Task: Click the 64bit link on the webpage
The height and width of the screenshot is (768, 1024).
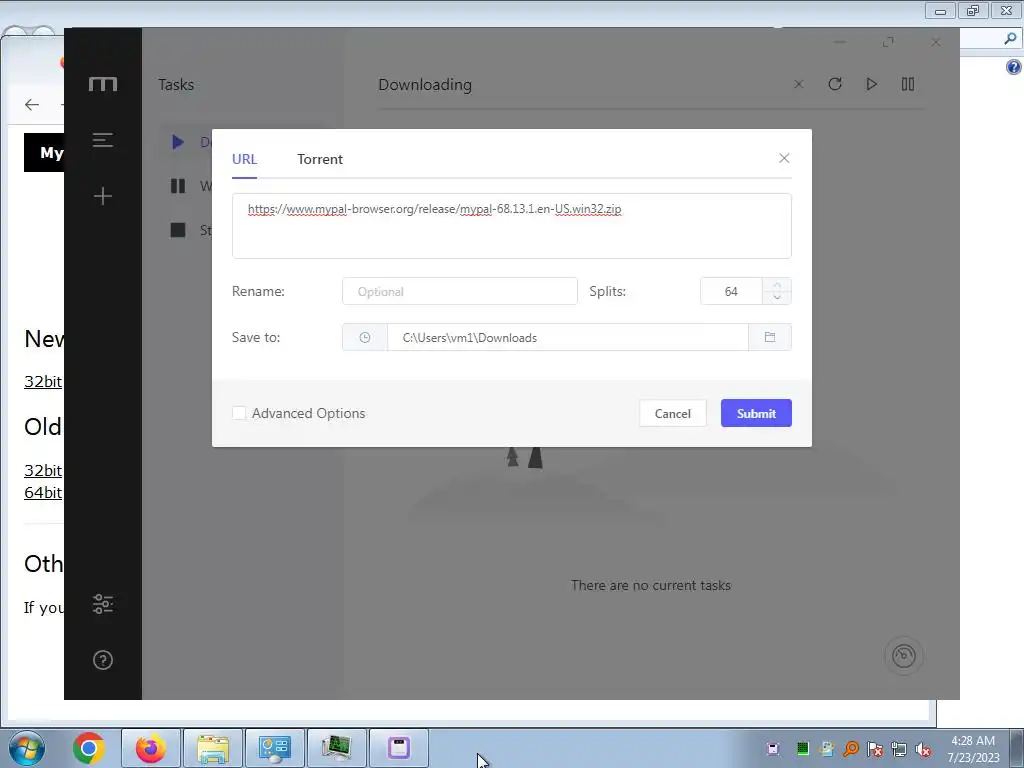Action: click(x=43, y=492)
